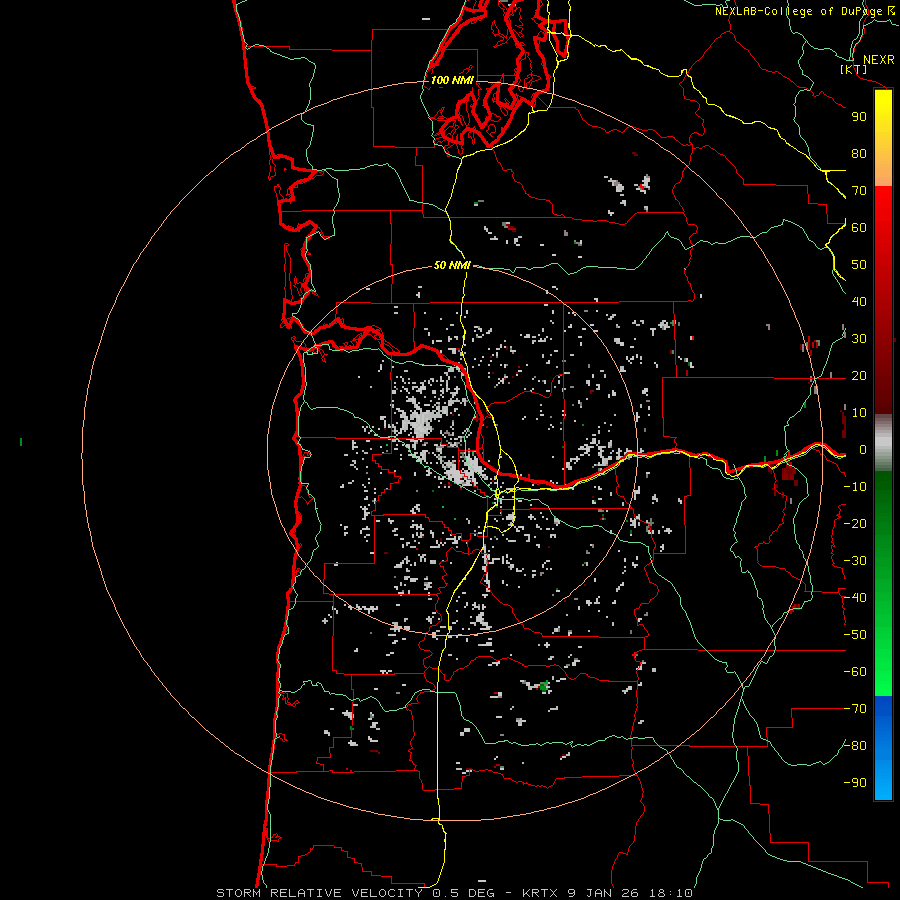900x900 pixels.
Task: Click the -60 value on velocity scale
Action: coord(855,672)
